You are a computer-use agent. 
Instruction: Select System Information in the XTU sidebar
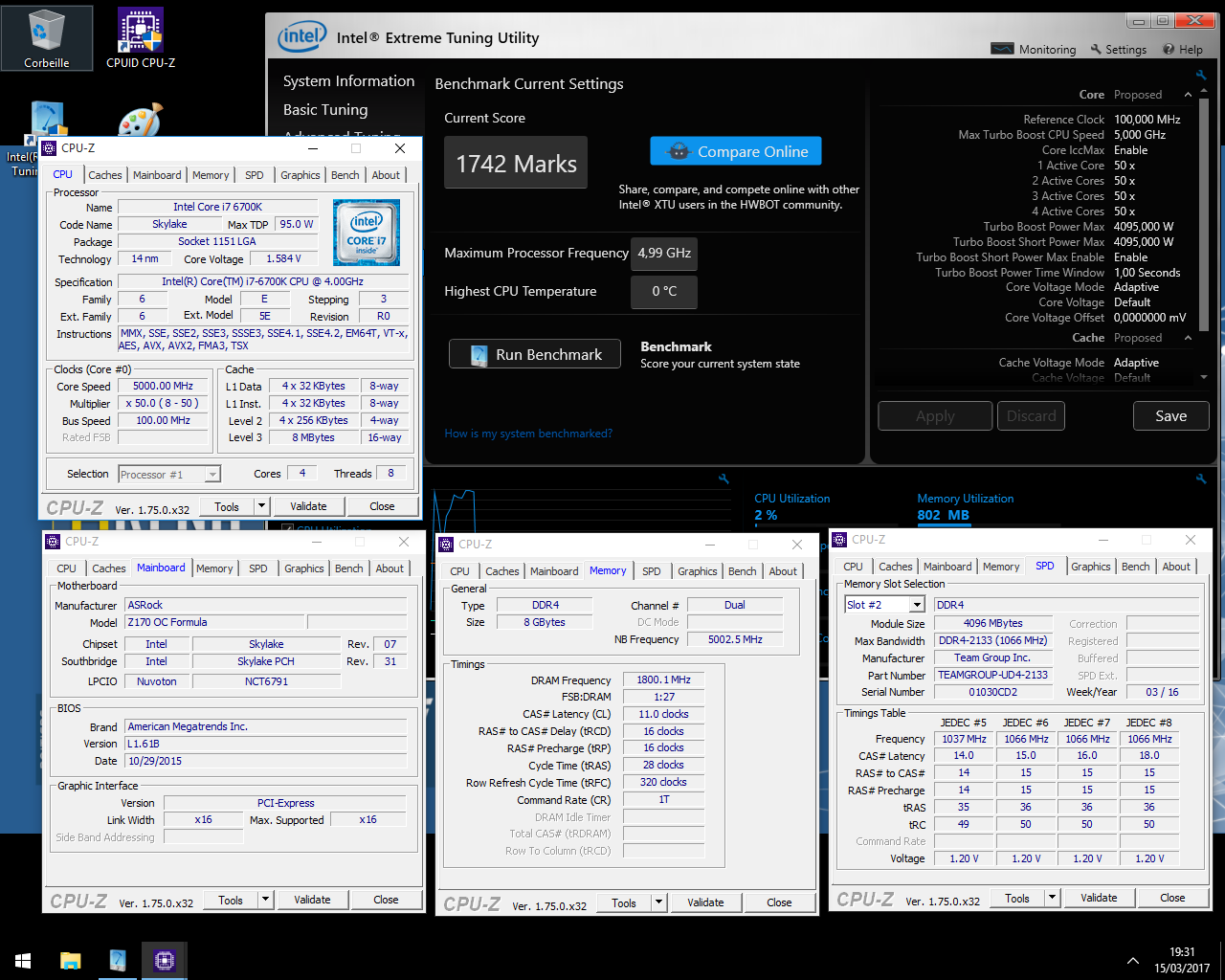(x=348, y=81)
